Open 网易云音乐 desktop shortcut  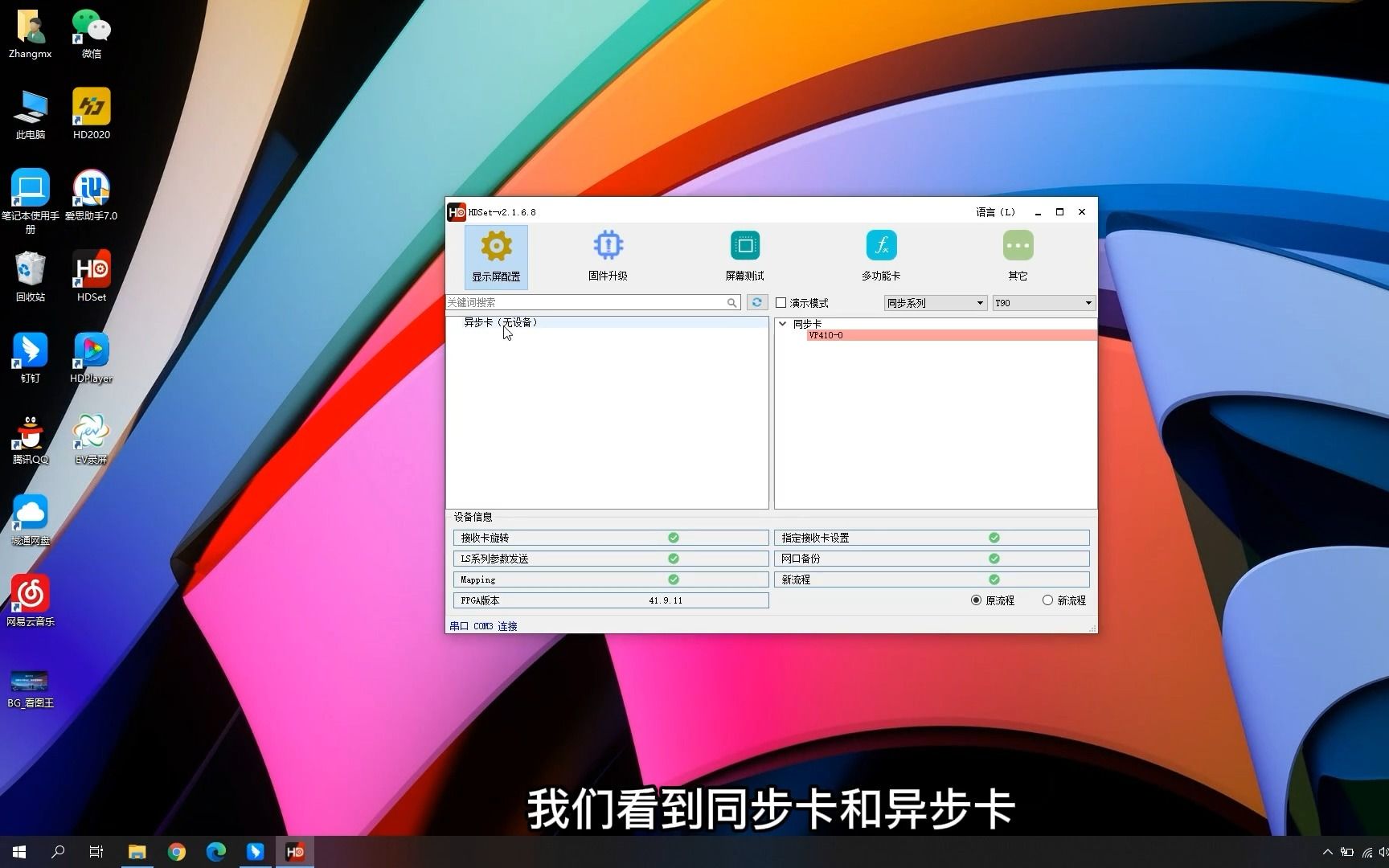pyautogui.click(x=31, y=601)
